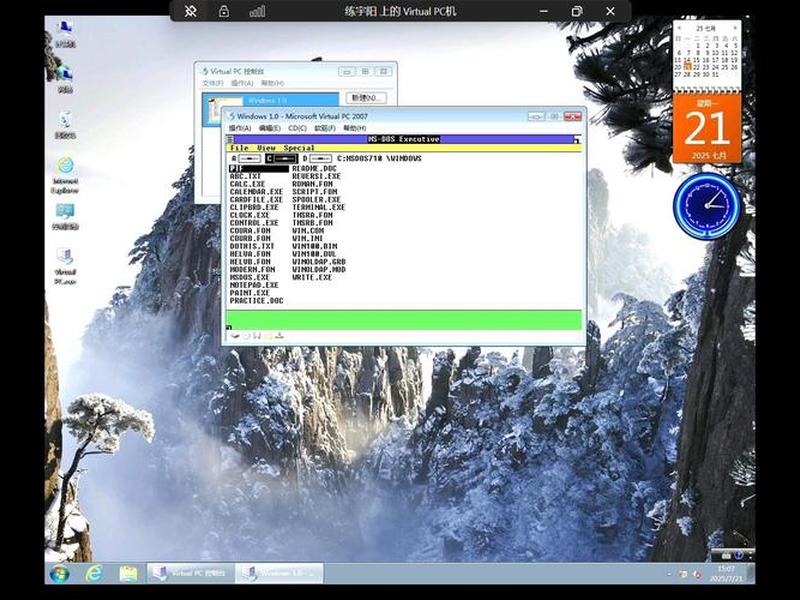The image size is (800, 600).
Task: Open the Special menu in MS-DOS Executive
Action: [299, 148]
